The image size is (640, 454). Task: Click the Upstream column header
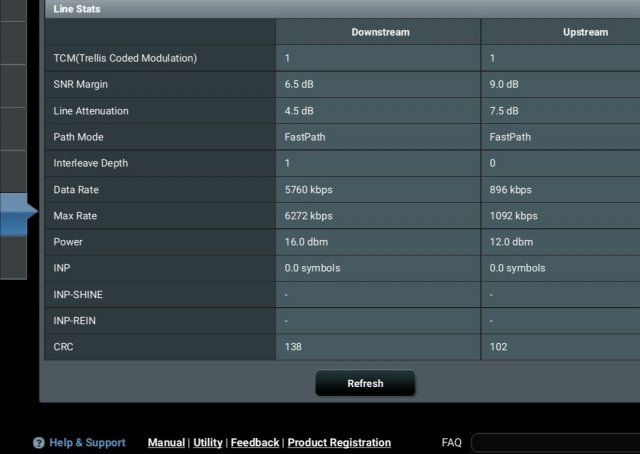[x=585, y=32]
